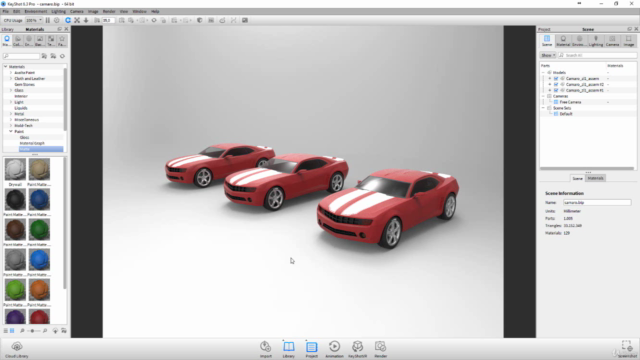The height and width of the screenshot is (360, 640).
Task: Collapse the Scene Sets tree node
Action: pos(543,108)
